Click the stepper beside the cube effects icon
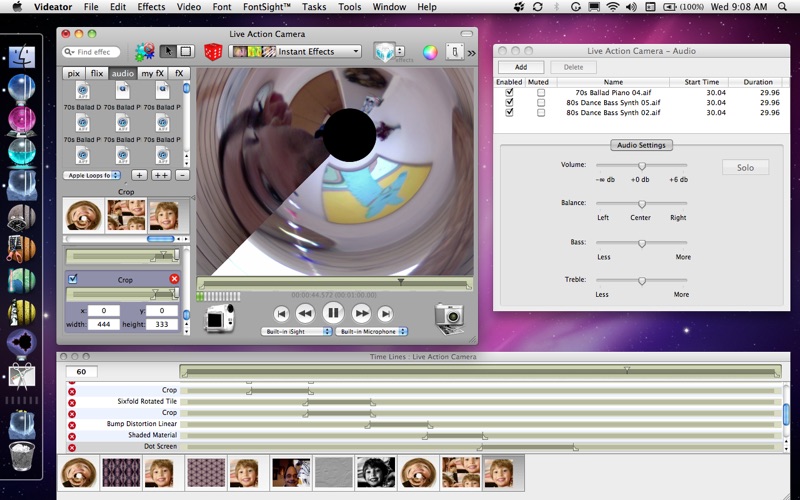800x500 pixels. pos(399,52)
